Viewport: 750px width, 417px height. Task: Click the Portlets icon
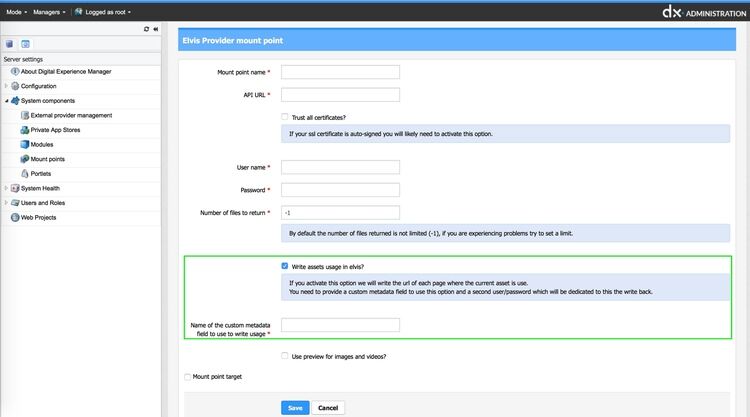[25, 174]
